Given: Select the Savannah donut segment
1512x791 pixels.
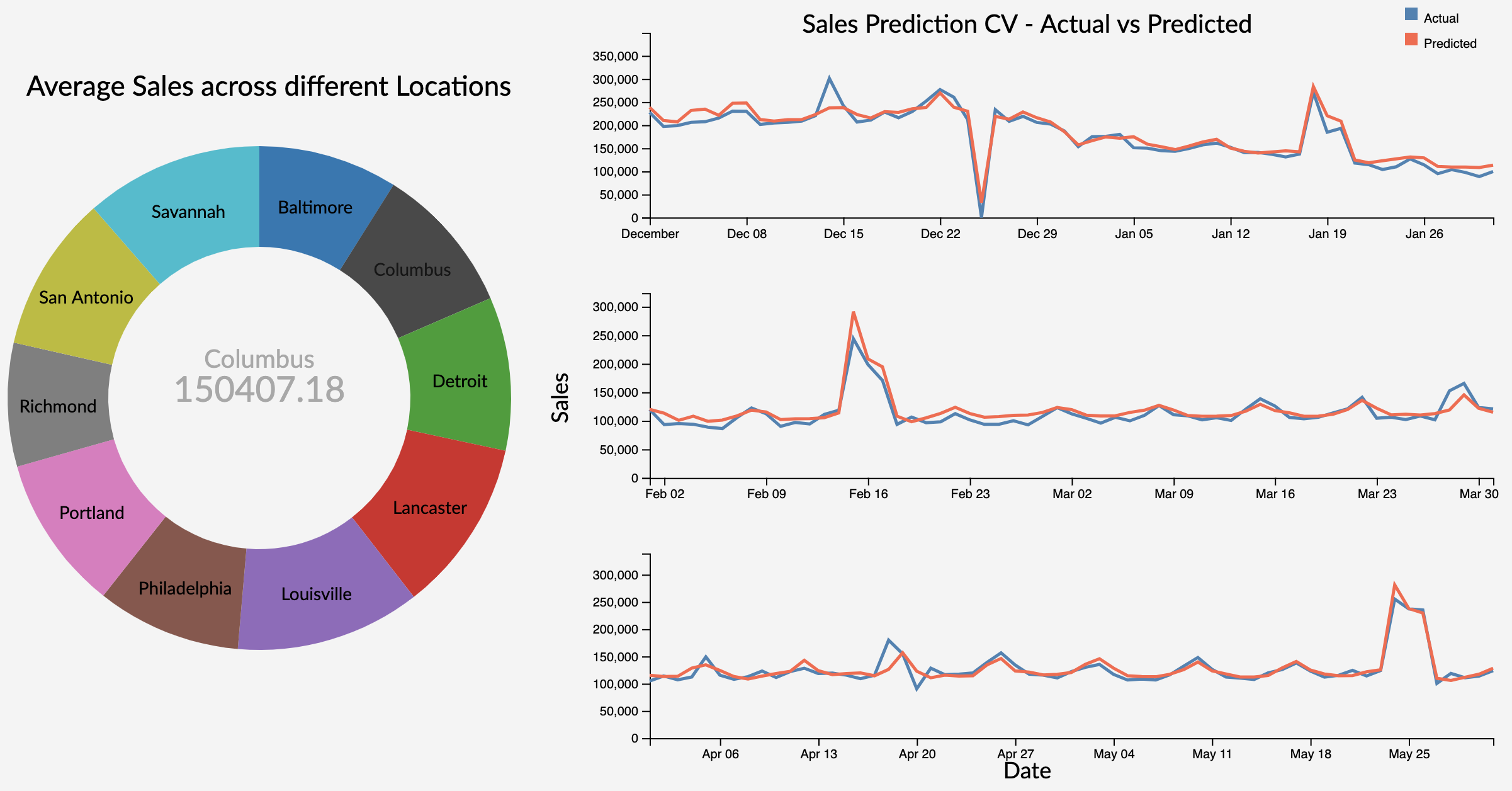Looking at the screenshot, I should click(x=189, y=211).
